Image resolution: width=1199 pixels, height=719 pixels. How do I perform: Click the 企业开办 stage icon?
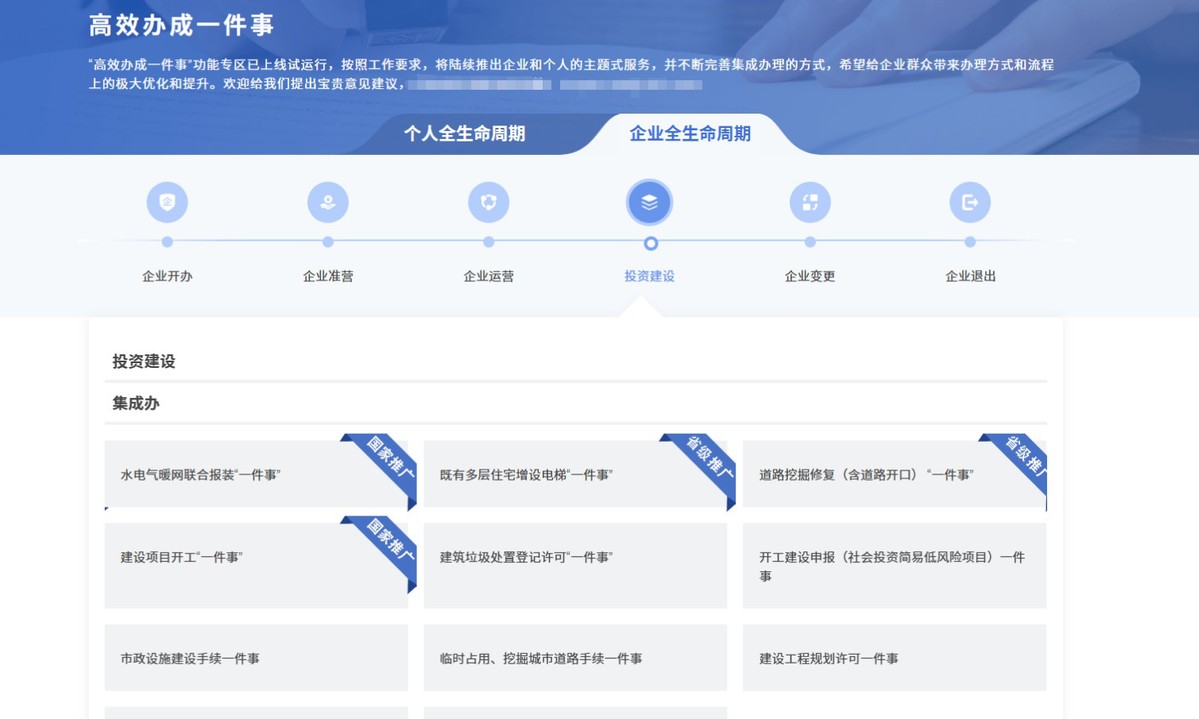[167, 203]
